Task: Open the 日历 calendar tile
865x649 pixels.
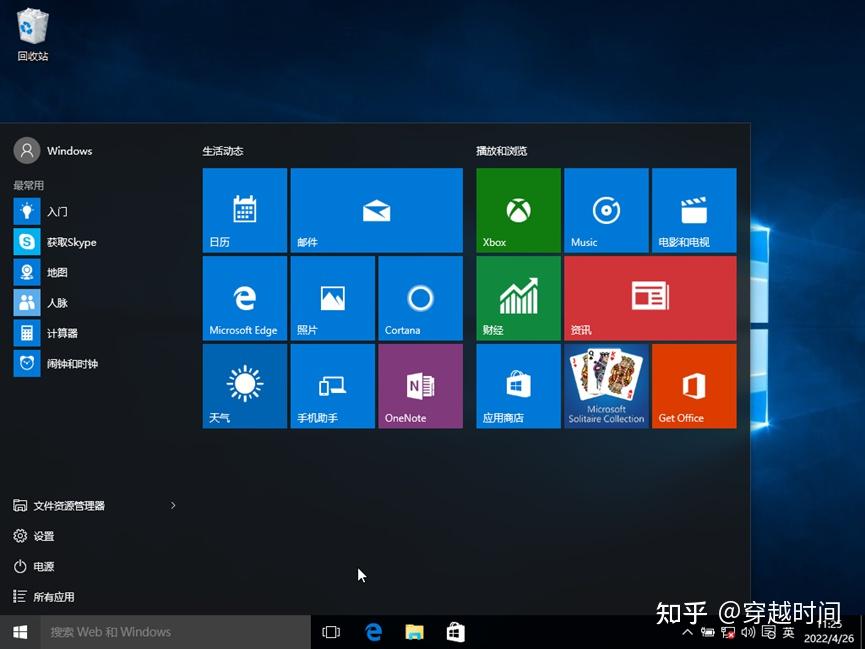Action: [x=244, y=210]
